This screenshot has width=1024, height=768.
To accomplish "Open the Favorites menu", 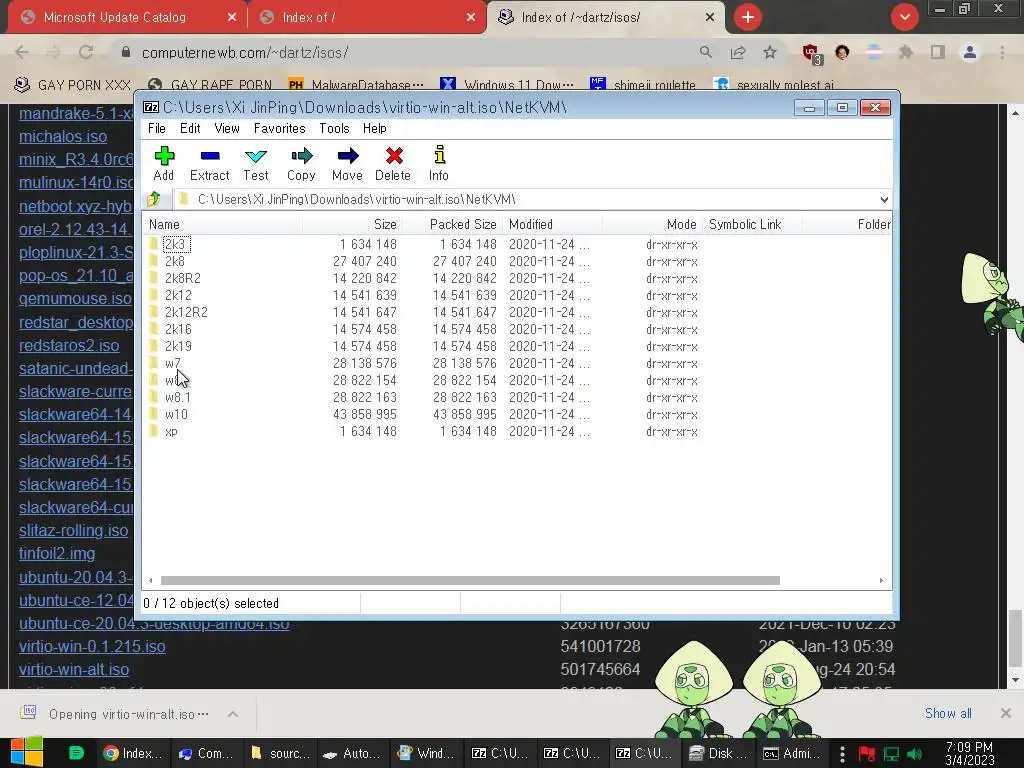I will point(280,129).
